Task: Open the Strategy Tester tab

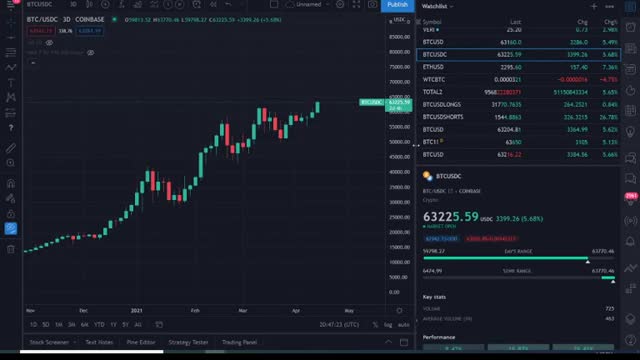Action: (x=188, y=342)
